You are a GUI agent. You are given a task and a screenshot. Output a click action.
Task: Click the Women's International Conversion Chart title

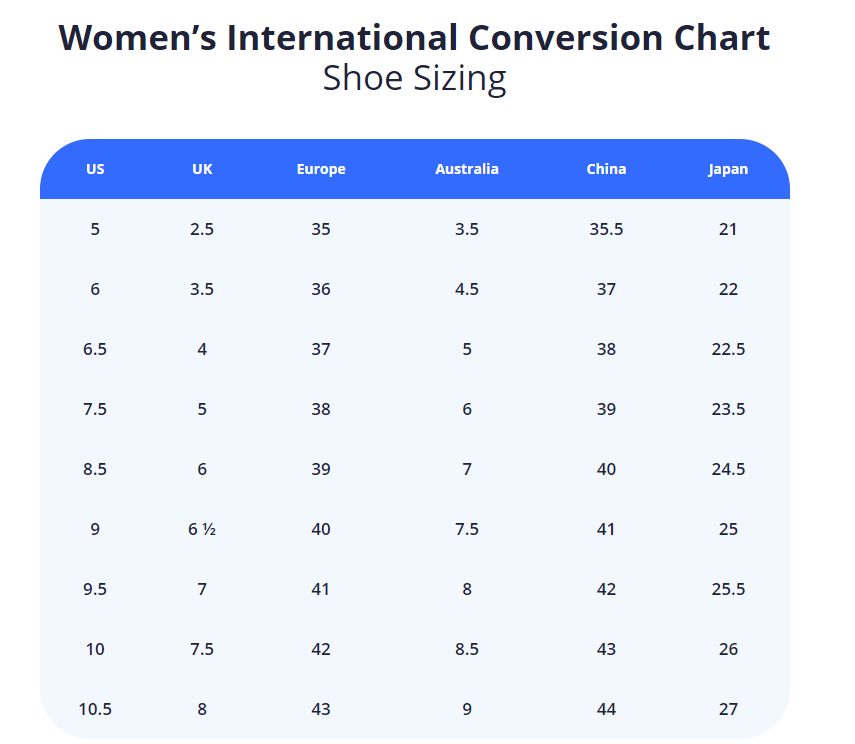click(x=414, y=38)
